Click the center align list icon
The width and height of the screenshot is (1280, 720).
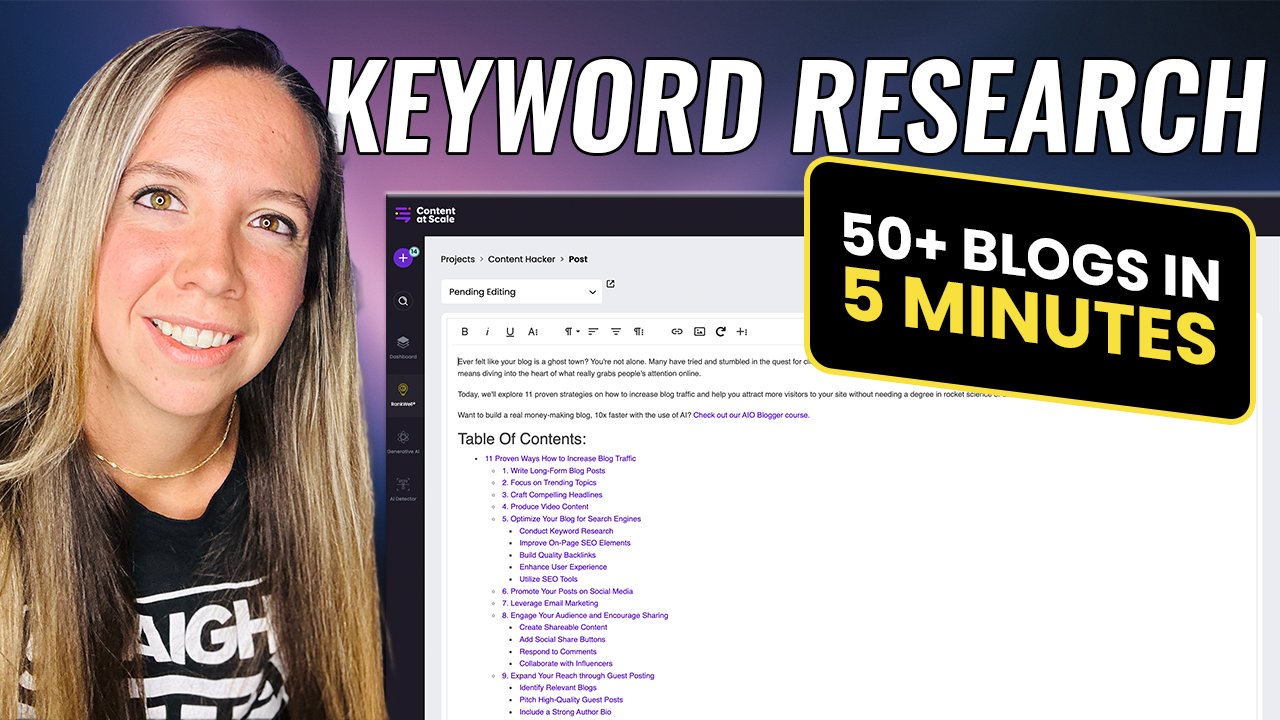(616, 331)
